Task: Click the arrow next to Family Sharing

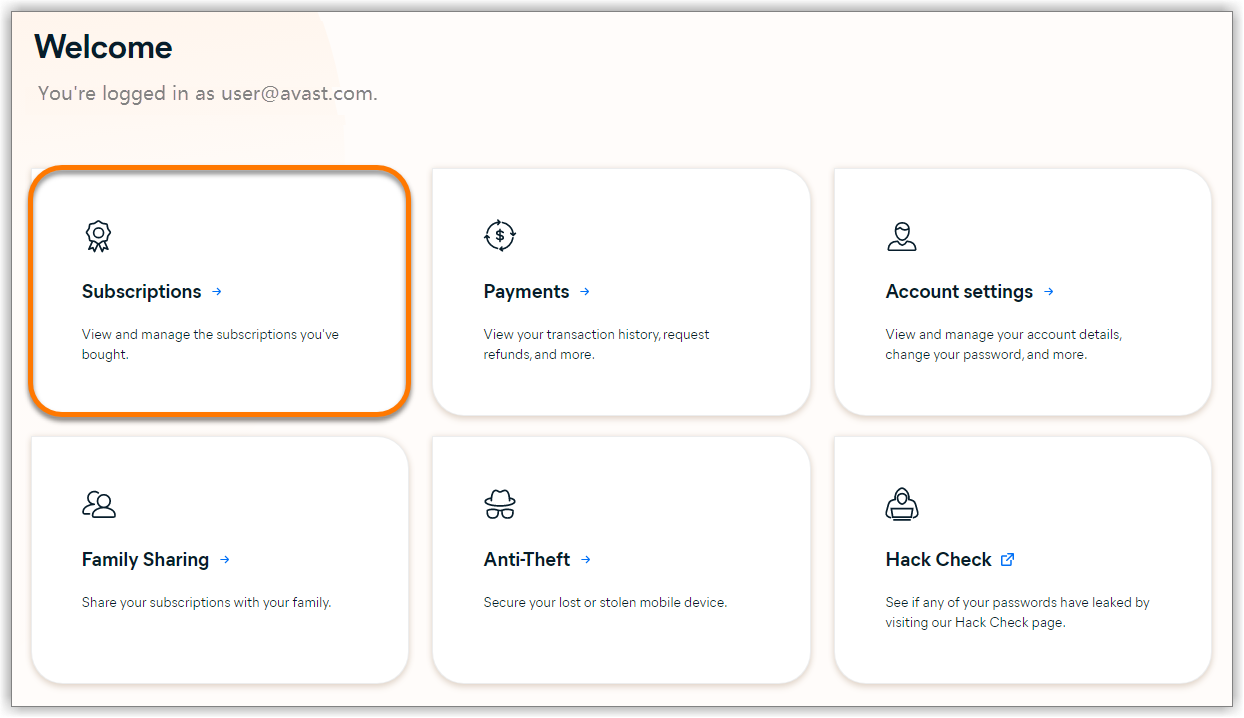Action: click(225, 560)
